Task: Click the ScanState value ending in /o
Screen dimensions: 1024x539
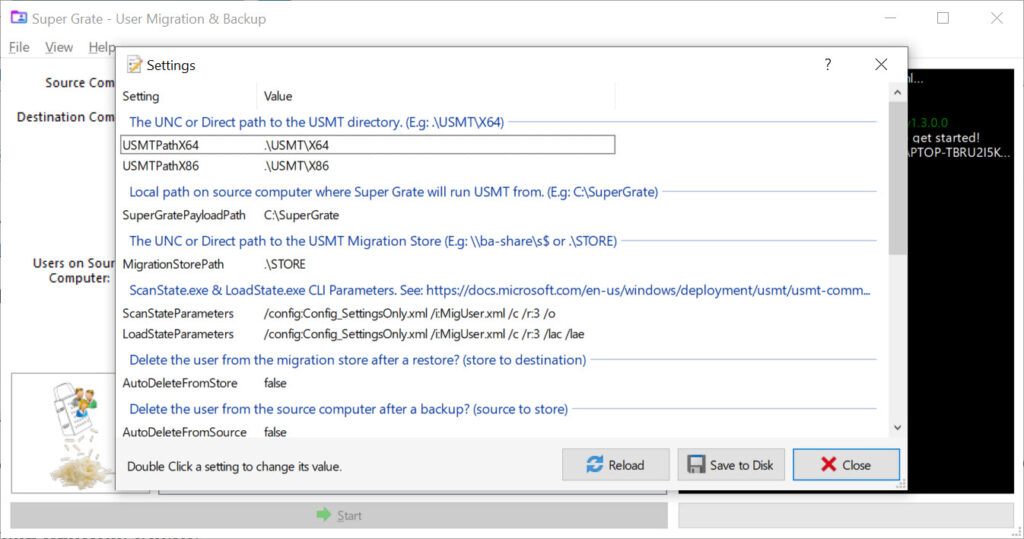Action: coord(409,313)
